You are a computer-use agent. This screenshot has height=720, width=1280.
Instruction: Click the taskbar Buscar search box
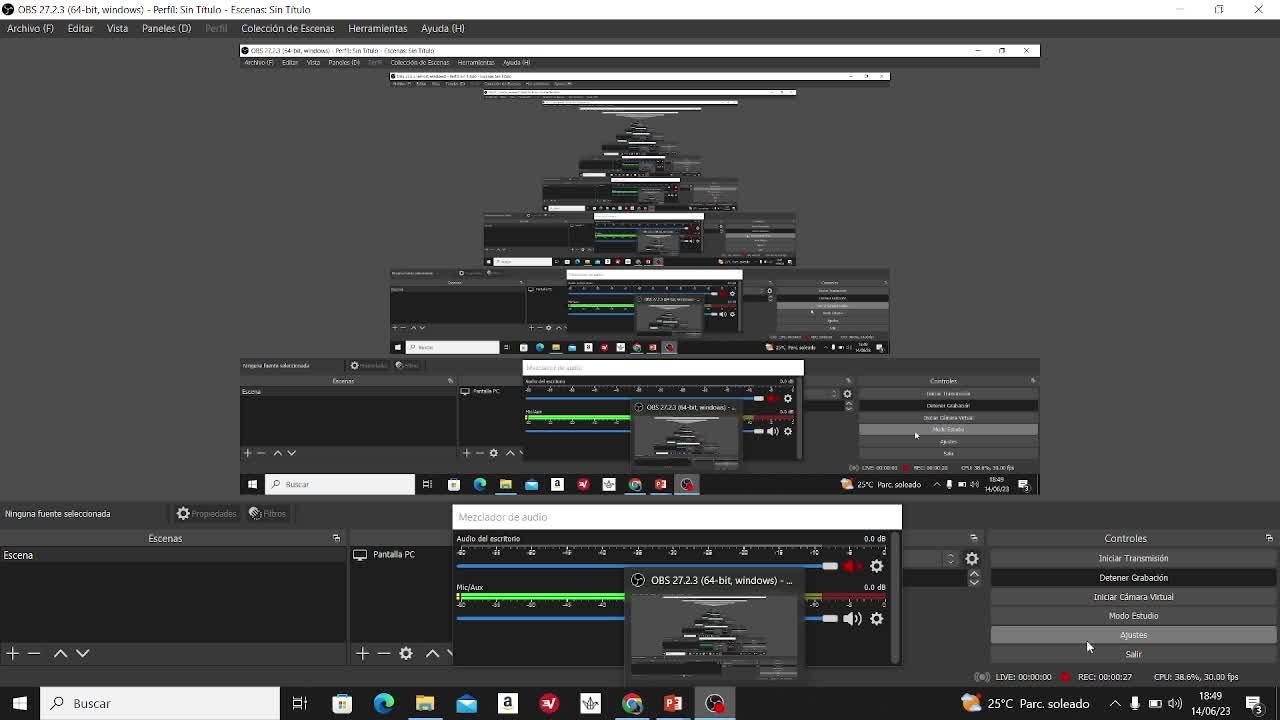pyautogui.click(x=160, y=703)
